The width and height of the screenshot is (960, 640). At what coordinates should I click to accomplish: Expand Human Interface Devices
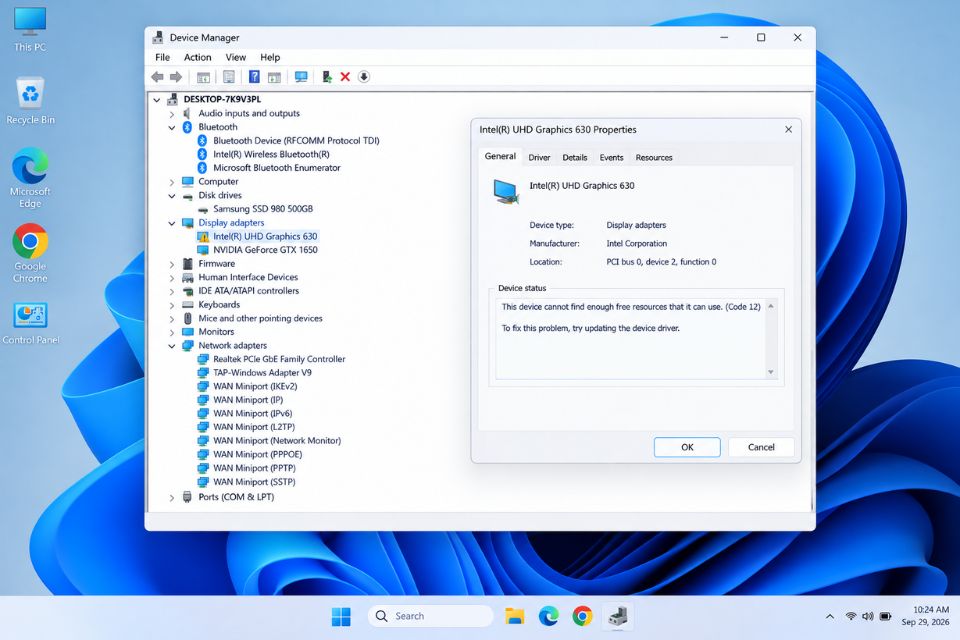click(172, 278)
